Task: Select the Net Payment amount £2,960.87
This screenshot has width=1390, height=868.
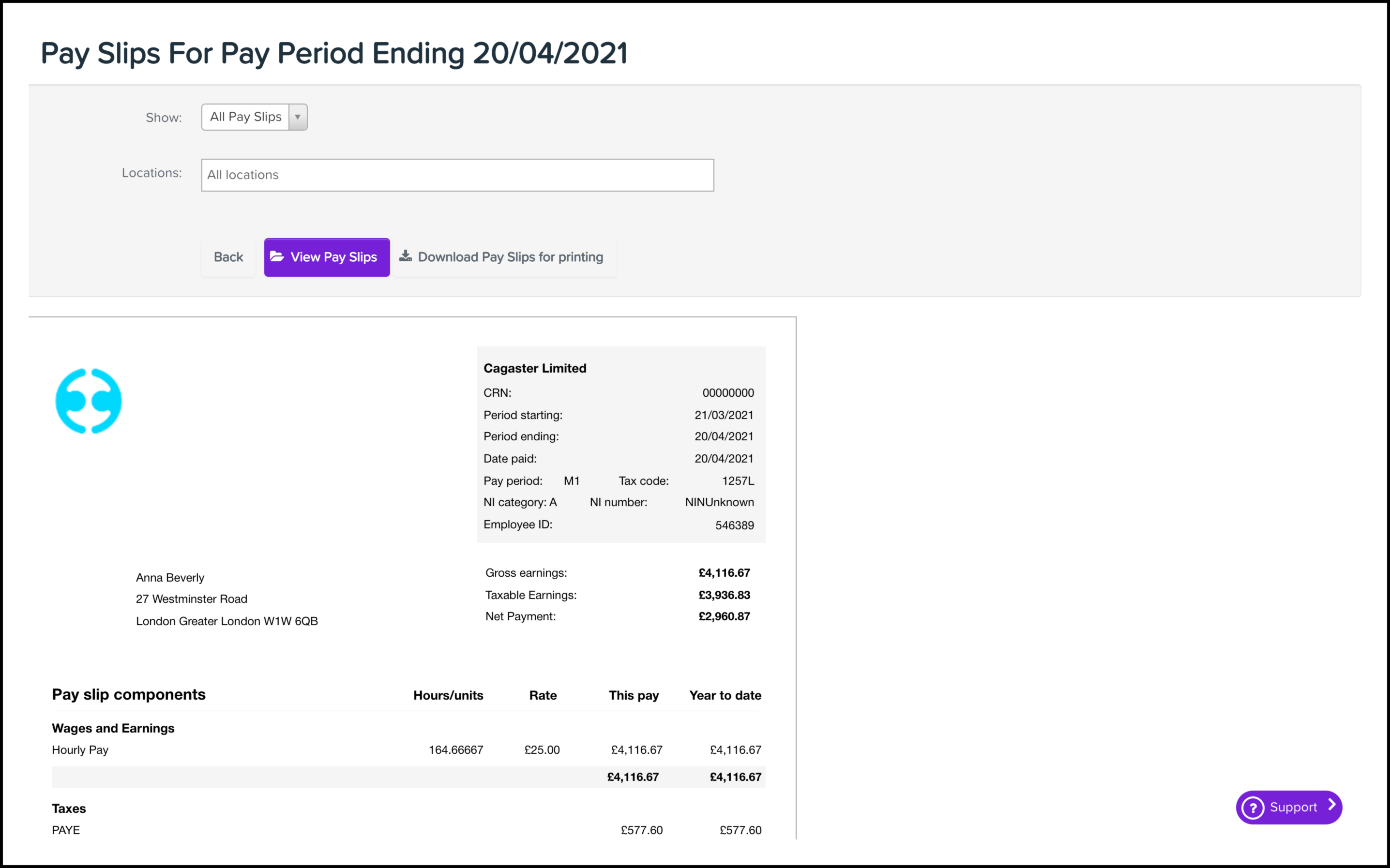Action: point(724,616)
